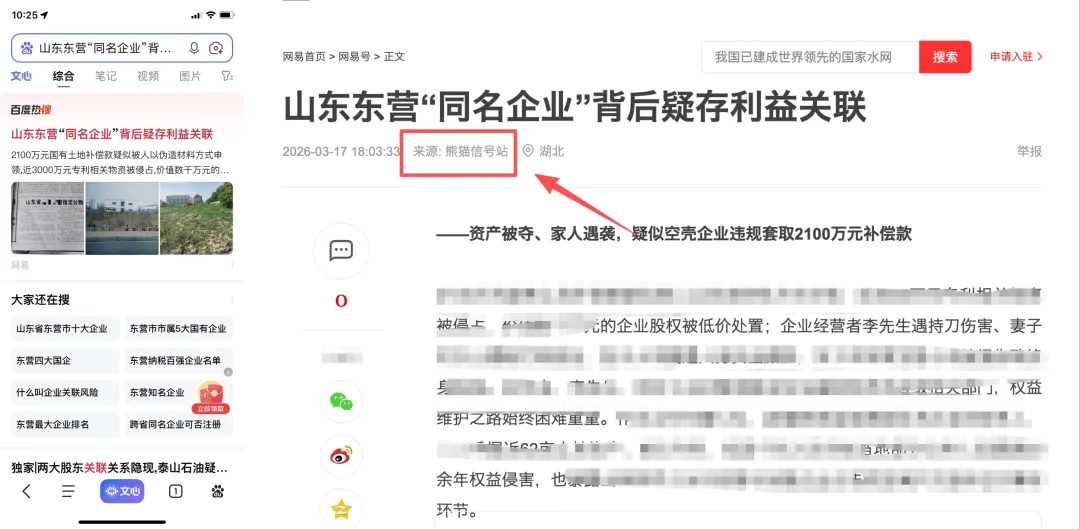Click the NetEase search input field

pyautogui.click(x=810, y=57)
